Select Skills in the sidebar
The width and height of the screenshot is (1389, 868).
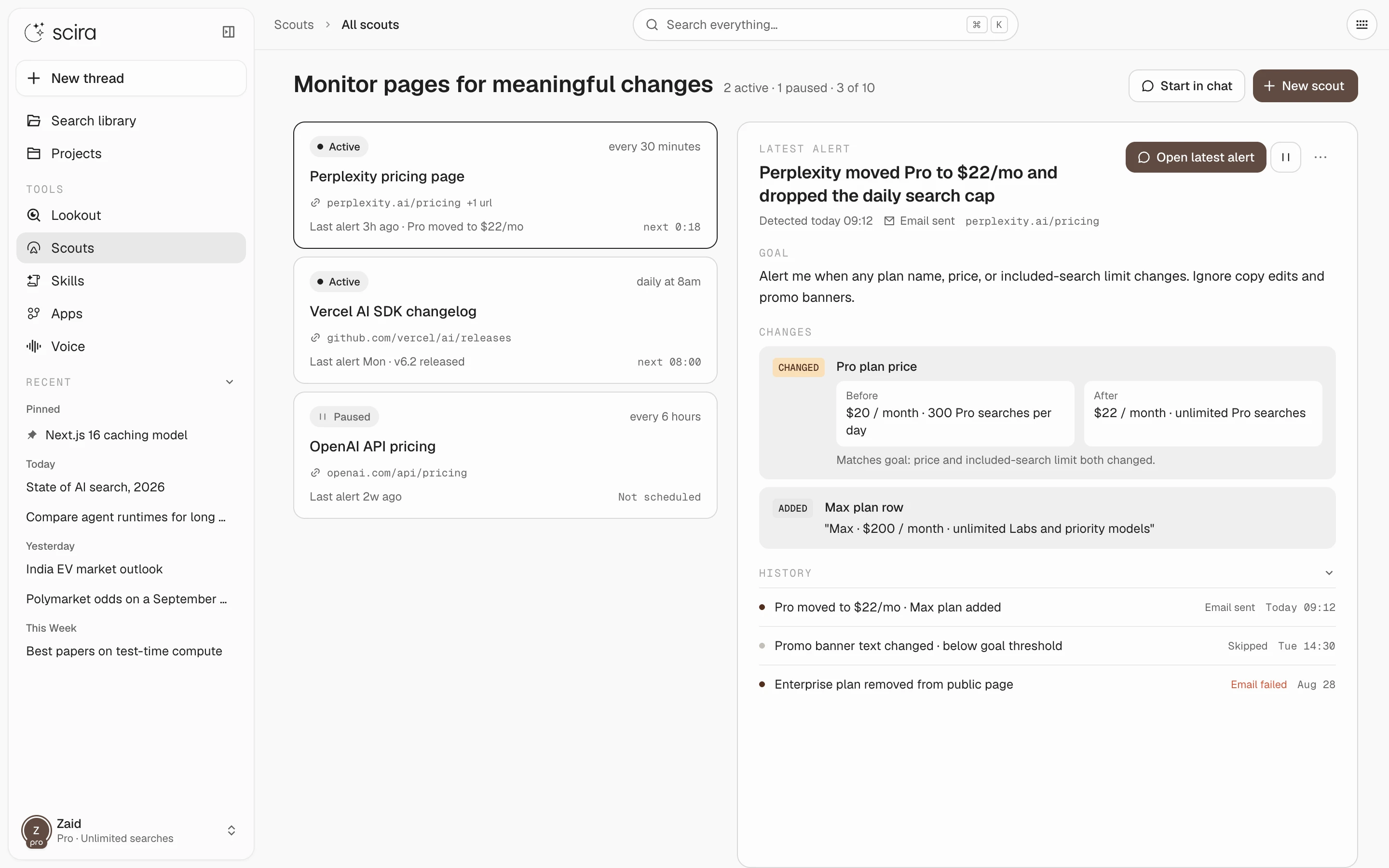131,281
